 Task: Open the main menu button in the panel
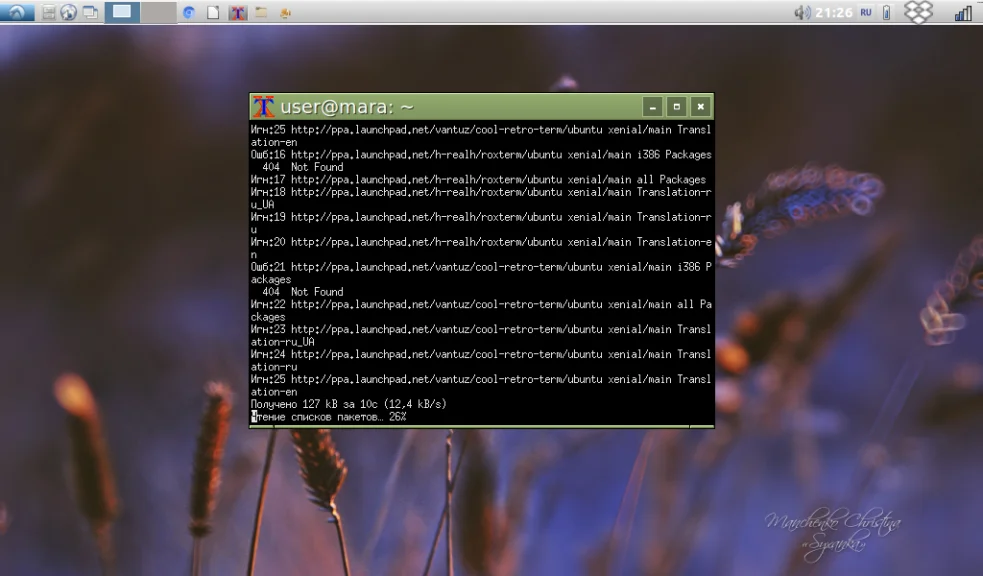click(x=17, y=12)
